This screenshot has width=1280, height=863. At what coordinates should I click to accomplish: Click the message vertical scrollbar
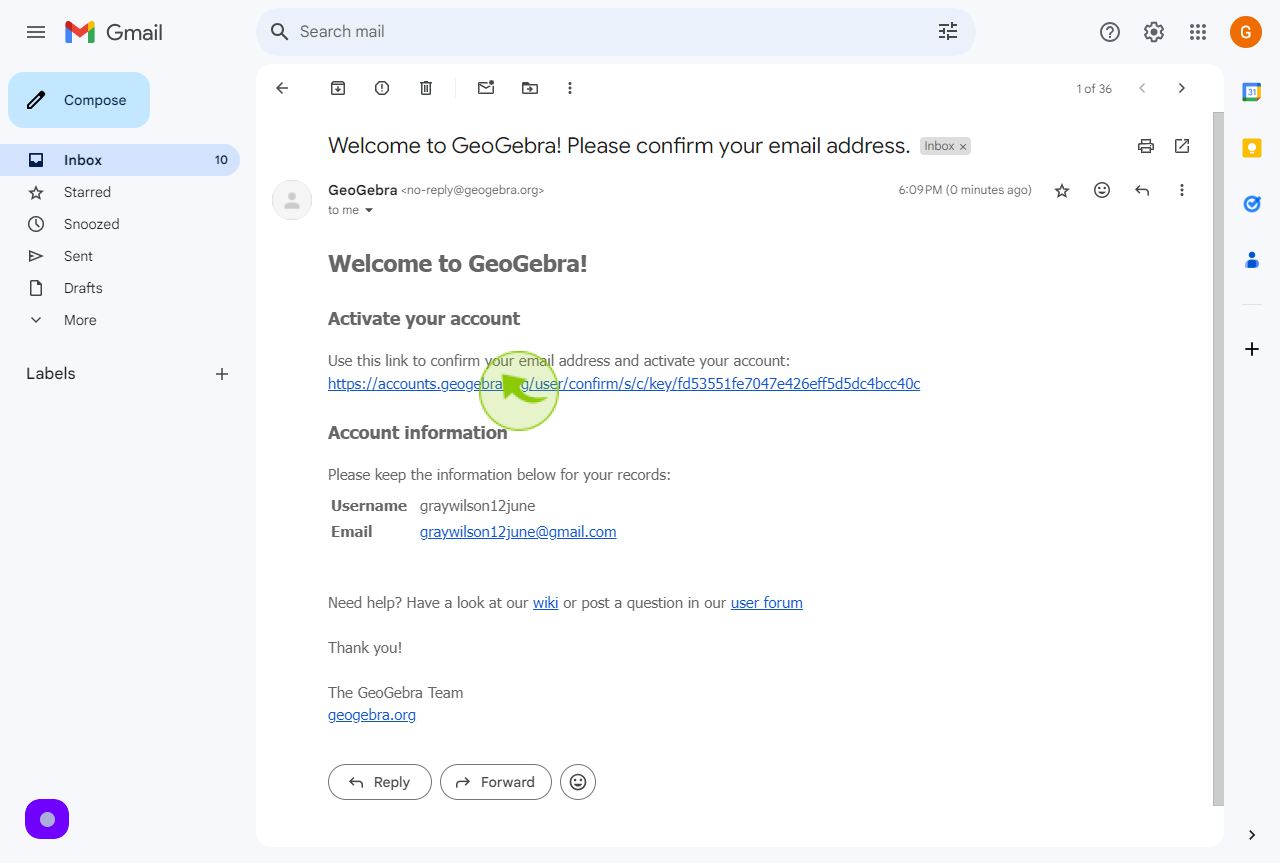(x=1218, y=458)
